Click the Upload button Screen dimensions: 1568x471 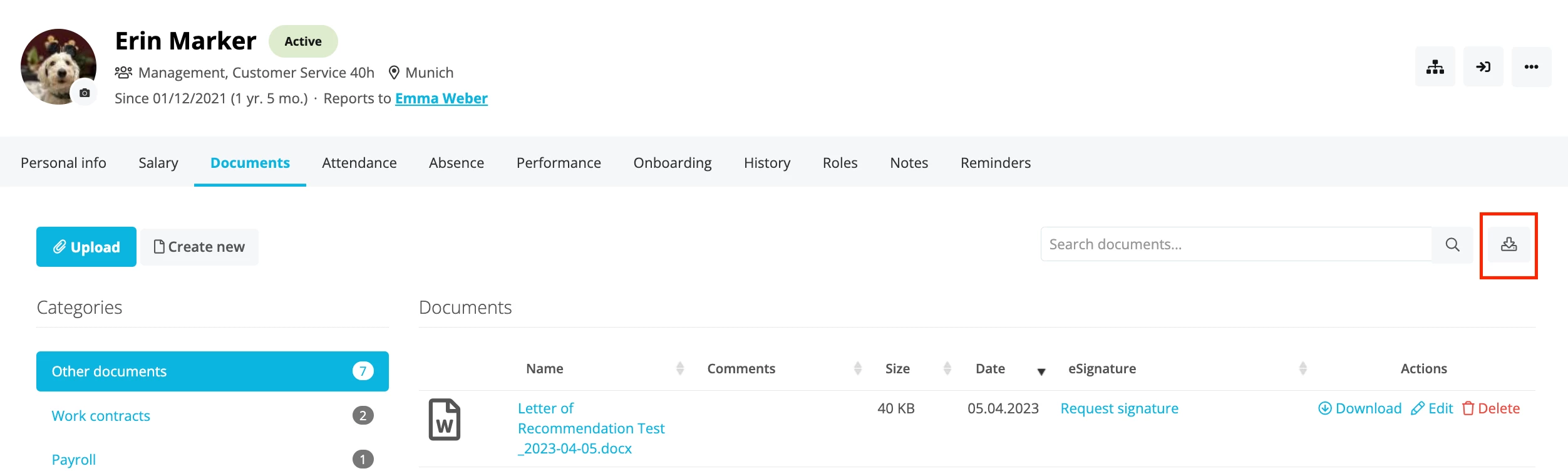tap(86, 247)
